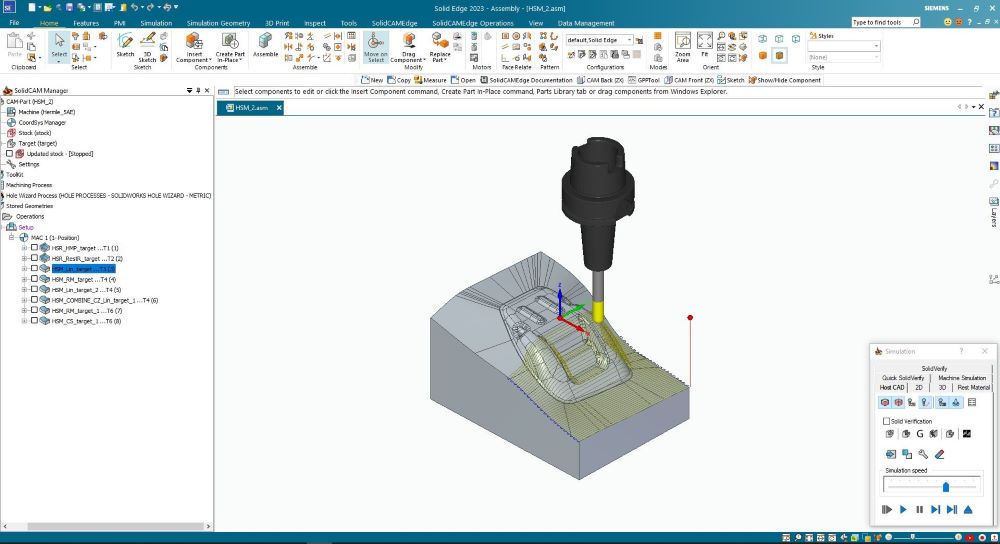The image size is (1000, 544).
Task: Click the wrench settings icon in Simulation
Action: pyautogui.click(x=923, y=454)
